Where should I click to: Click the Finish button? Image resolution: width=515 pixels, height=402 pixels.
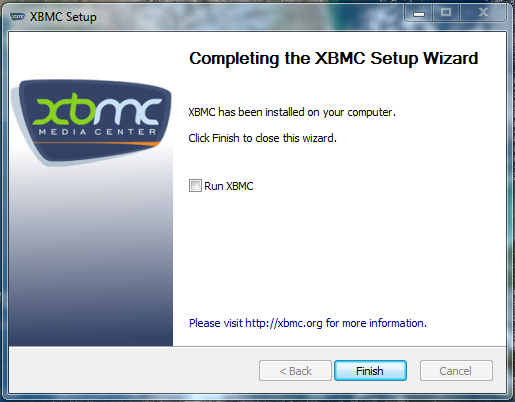pyautogui.click(x=370, y=370)
